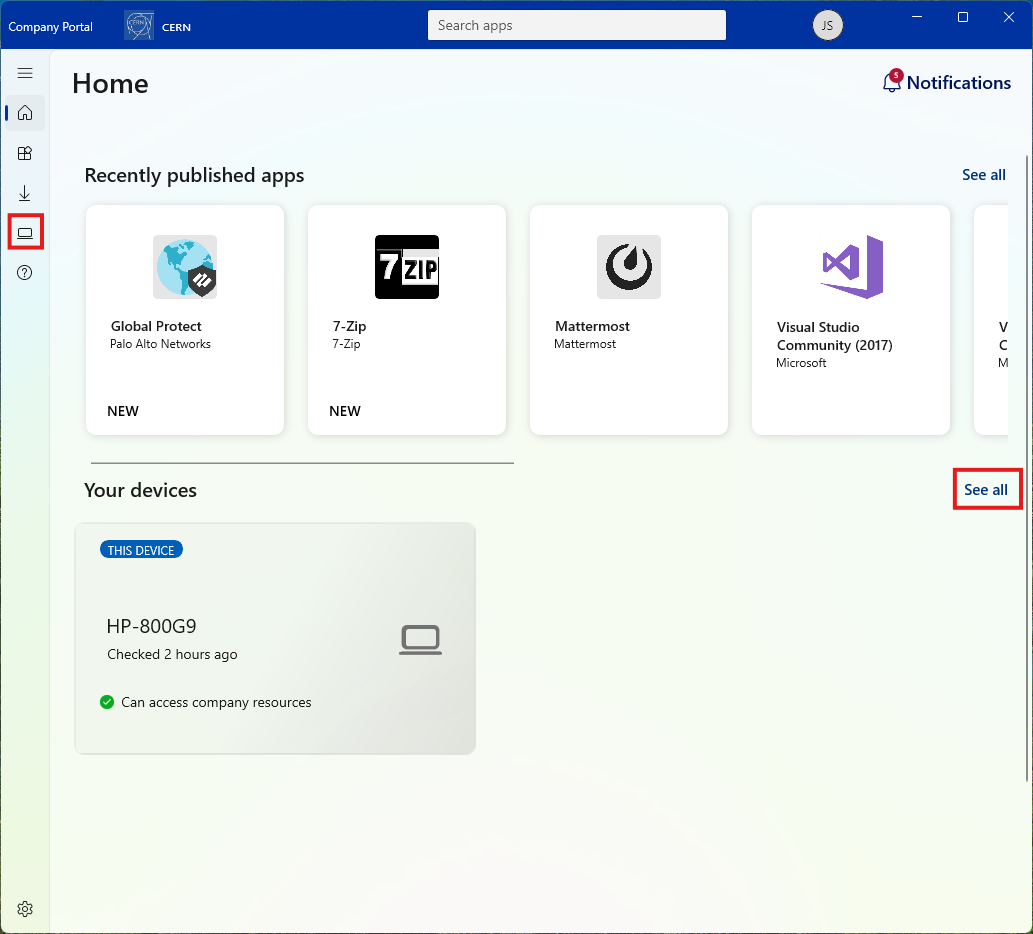
Task: Click the CERN logo in title bar
Action: 139,26
